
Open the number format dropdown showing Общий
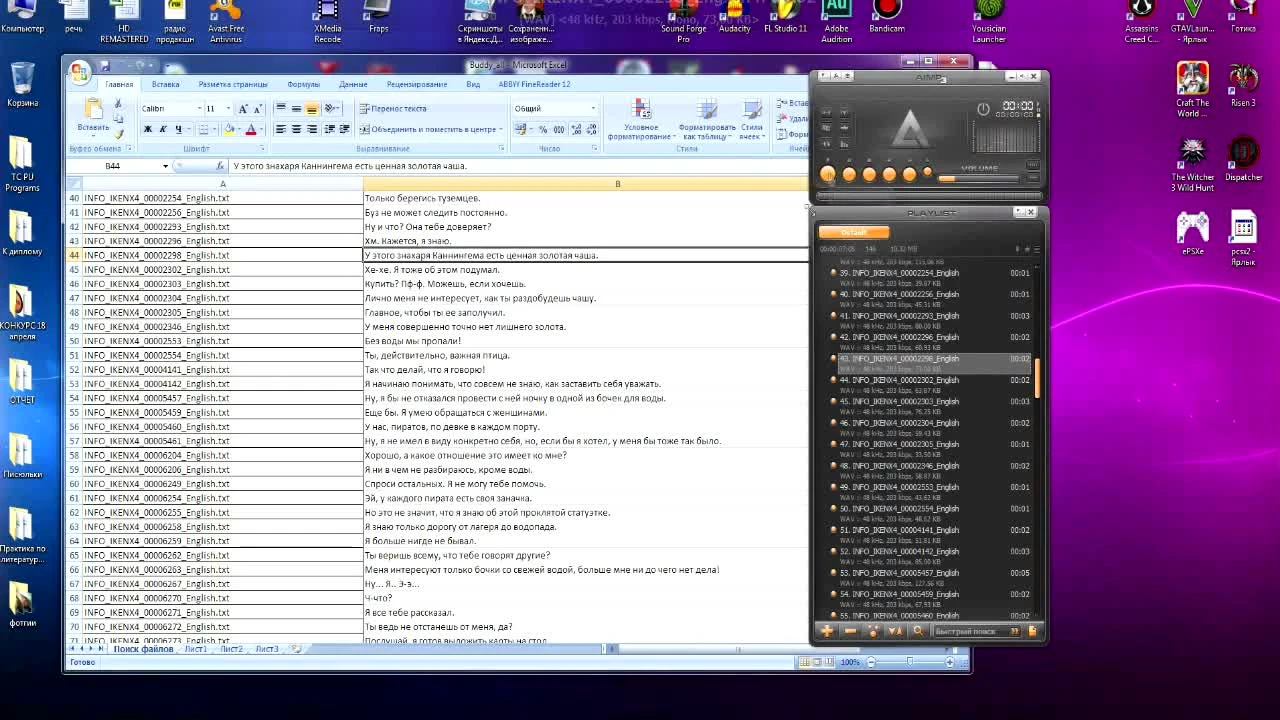click(592, 108)
